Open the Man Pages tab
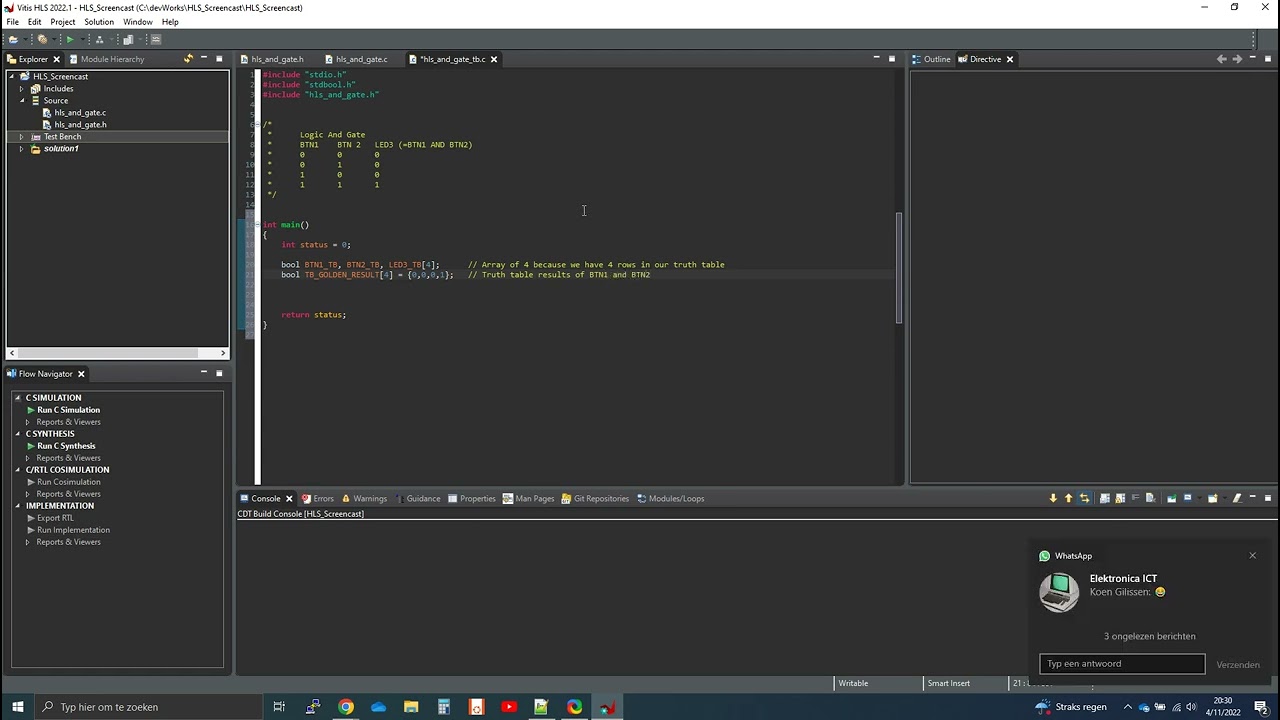The image size is (1280, 720). tap(528, 498)
